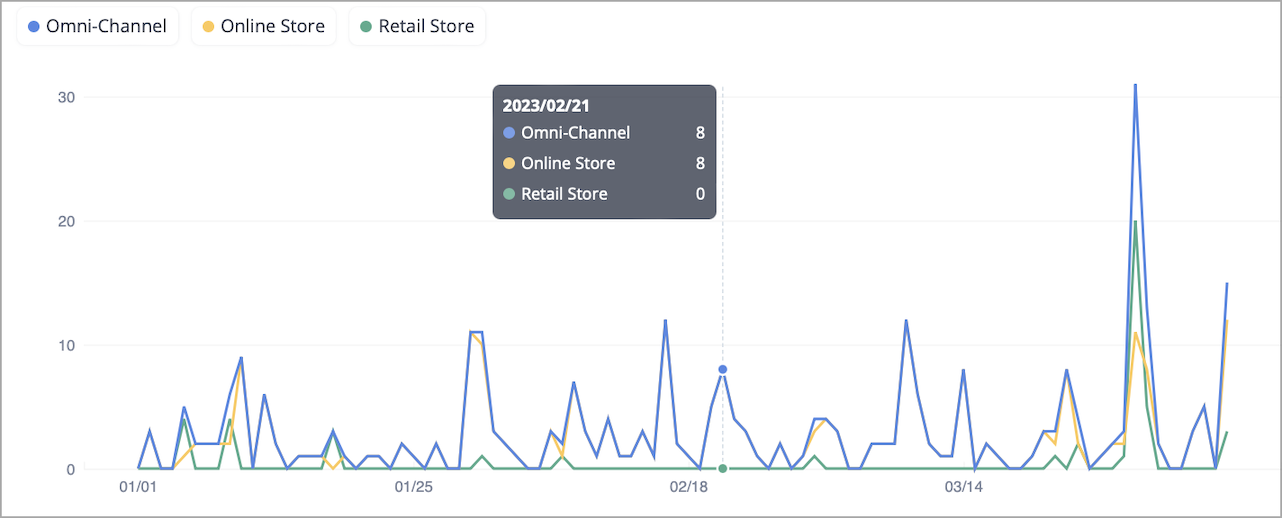Click the 01/01 x-axis label

138,488
